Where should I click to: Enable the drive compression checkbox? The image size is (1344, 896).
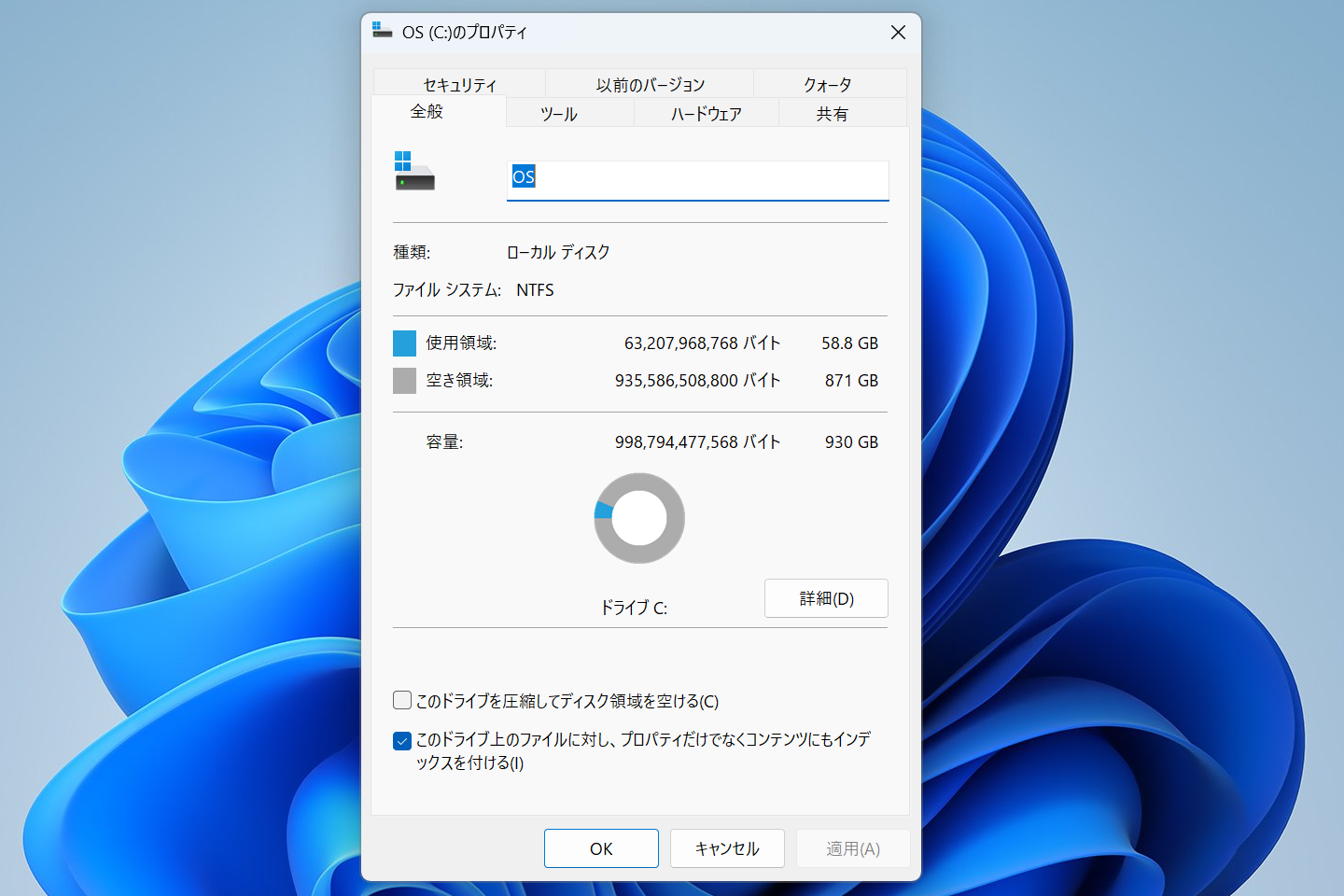pyautogui.click(x=401, y=699)
